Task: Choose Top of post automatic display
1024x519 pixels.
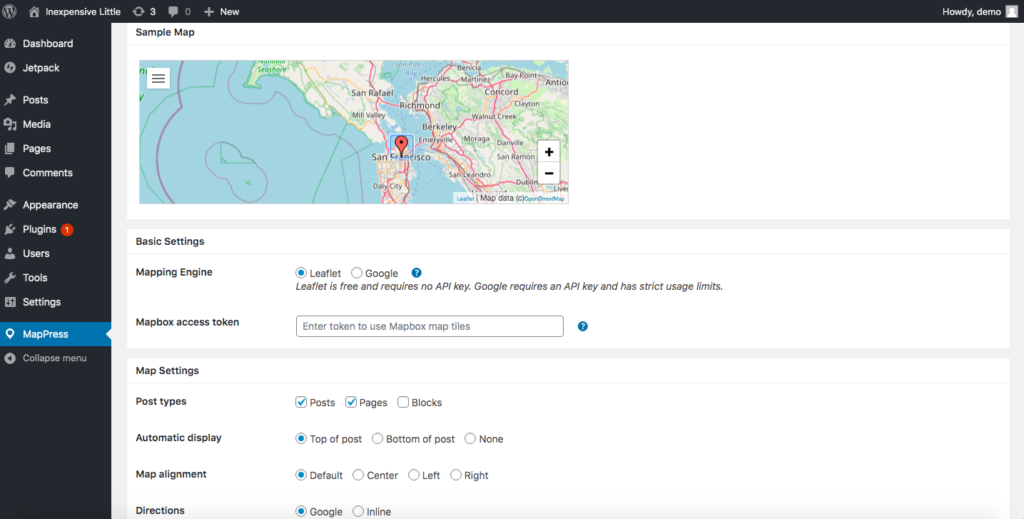Action: click(300, 439)
